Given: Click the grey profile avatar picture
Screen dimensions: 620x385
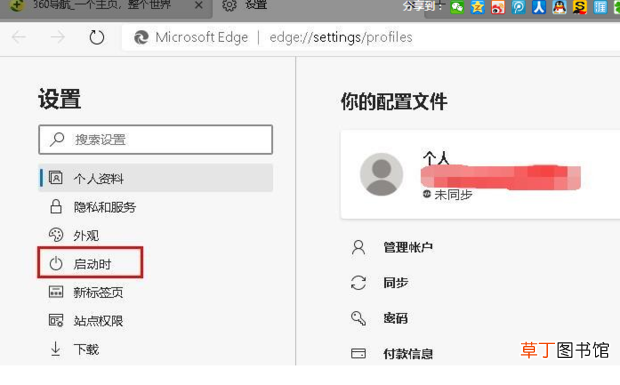Looking at the screenshot, I should pos(381,174).
